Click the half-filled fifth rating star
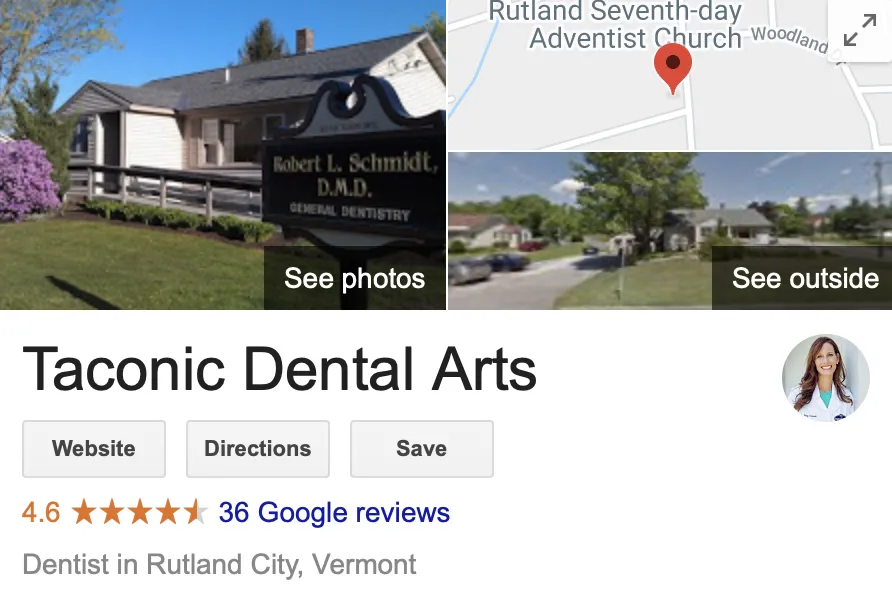Image resolution: width=892 pixels, height=600 pixels. click(x=196, y=512)
